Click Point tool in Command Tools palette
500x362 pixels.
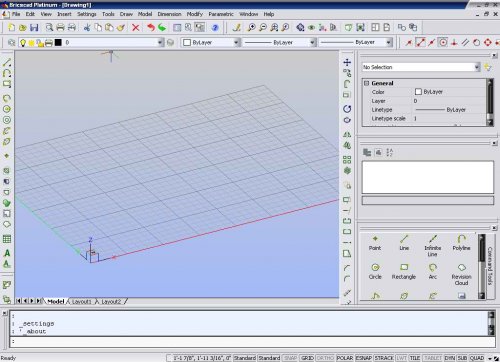pos(375,243)
